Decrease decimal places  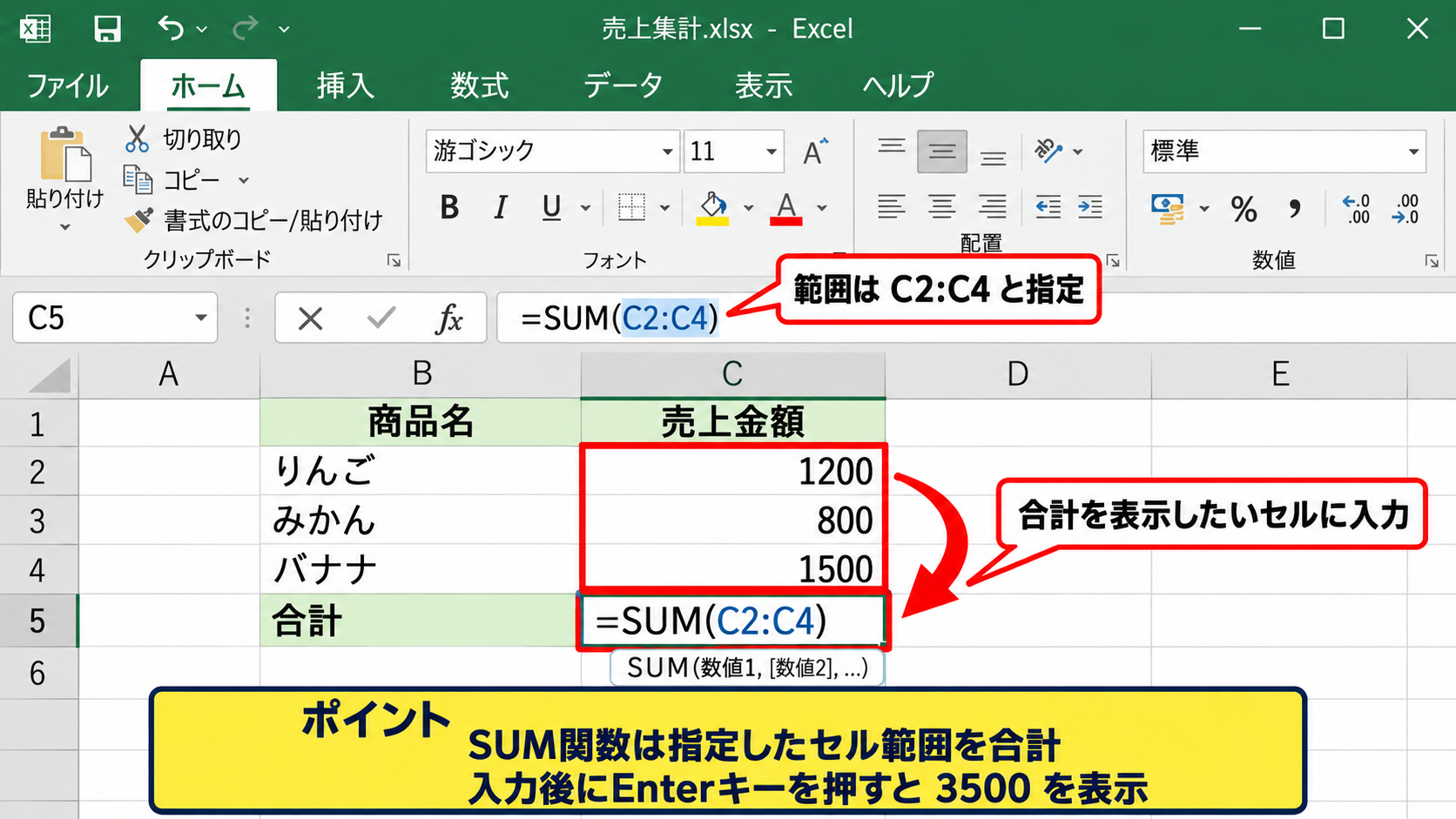coord(1406,209)
